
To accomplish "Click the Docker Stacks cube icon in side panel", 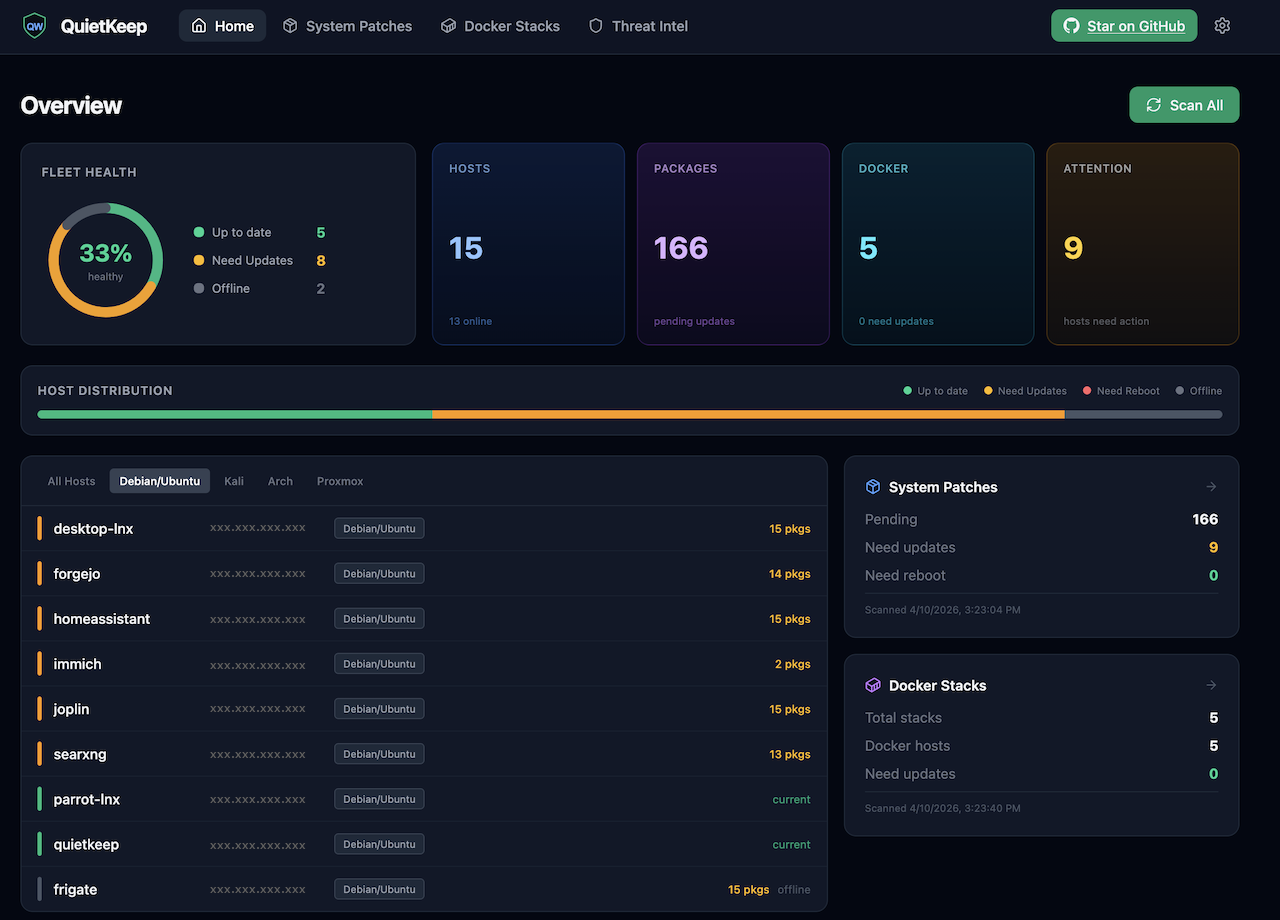I will (872, 684).
